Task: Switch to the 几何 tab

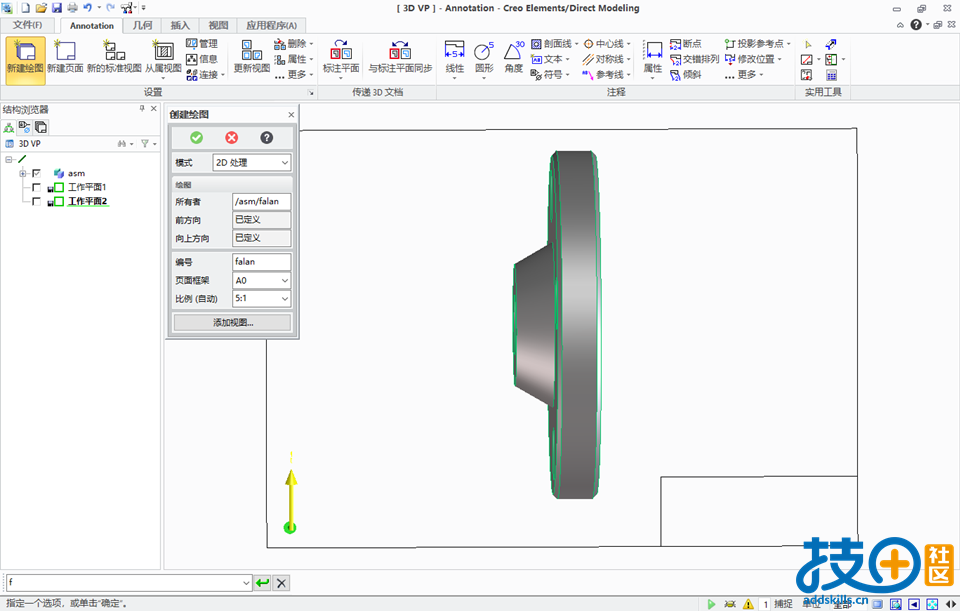Action: [x=142, y=25]
